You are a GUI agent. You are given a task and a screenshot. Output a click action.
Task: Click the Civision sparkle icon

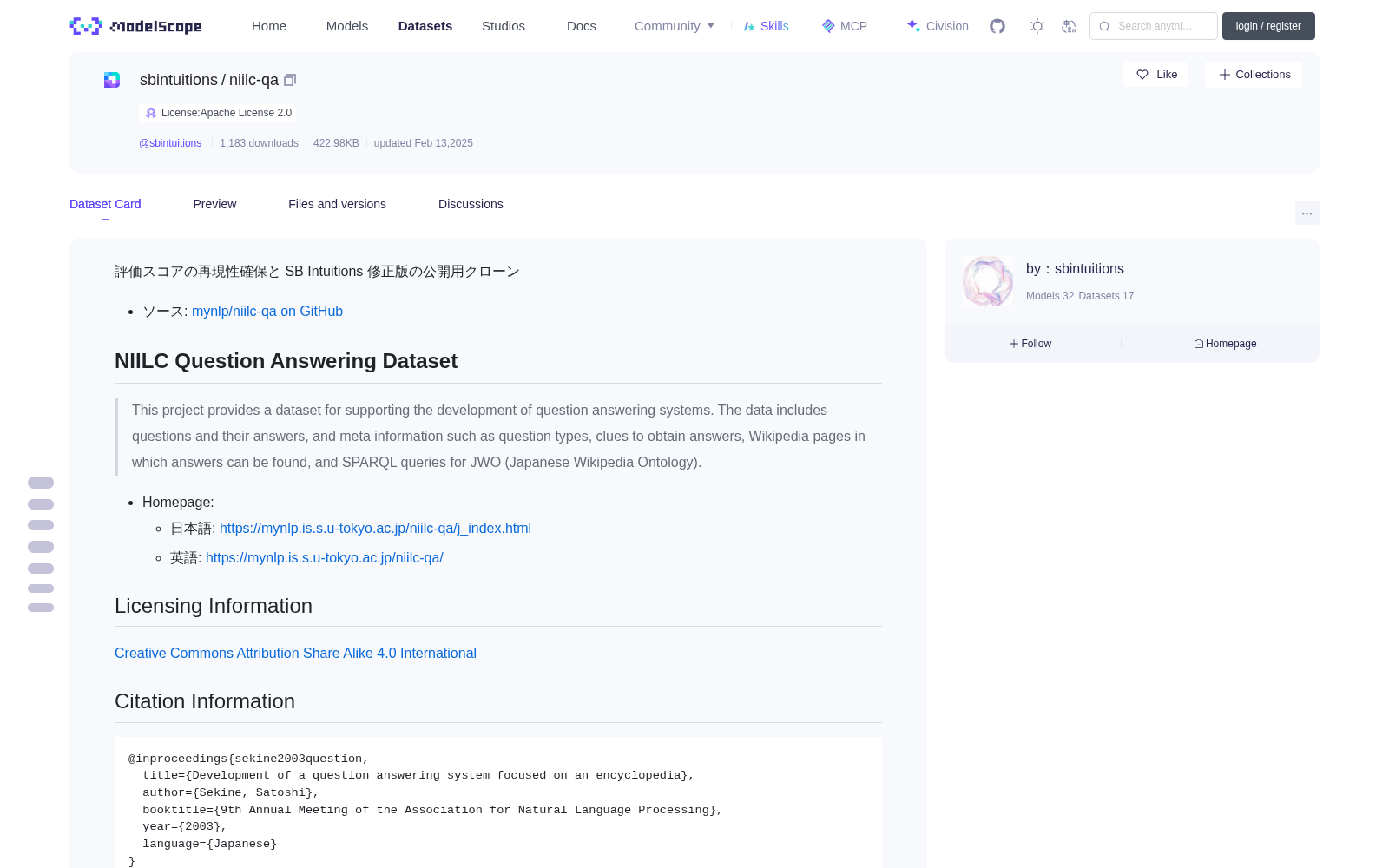point(913,26)
